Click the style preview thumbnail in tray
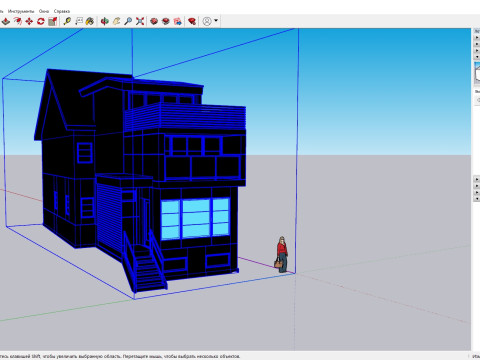This screenshot has height=360, width=480. pyautogui.click(x=477, y=73)
